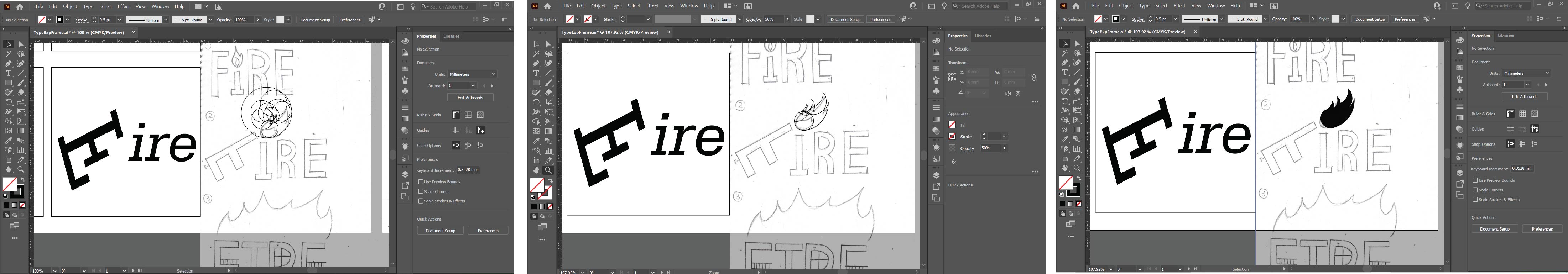This screenshot has height=274, width=1568.
Task: Click Keyboard Increment field in left window
Action: point(468,170)
